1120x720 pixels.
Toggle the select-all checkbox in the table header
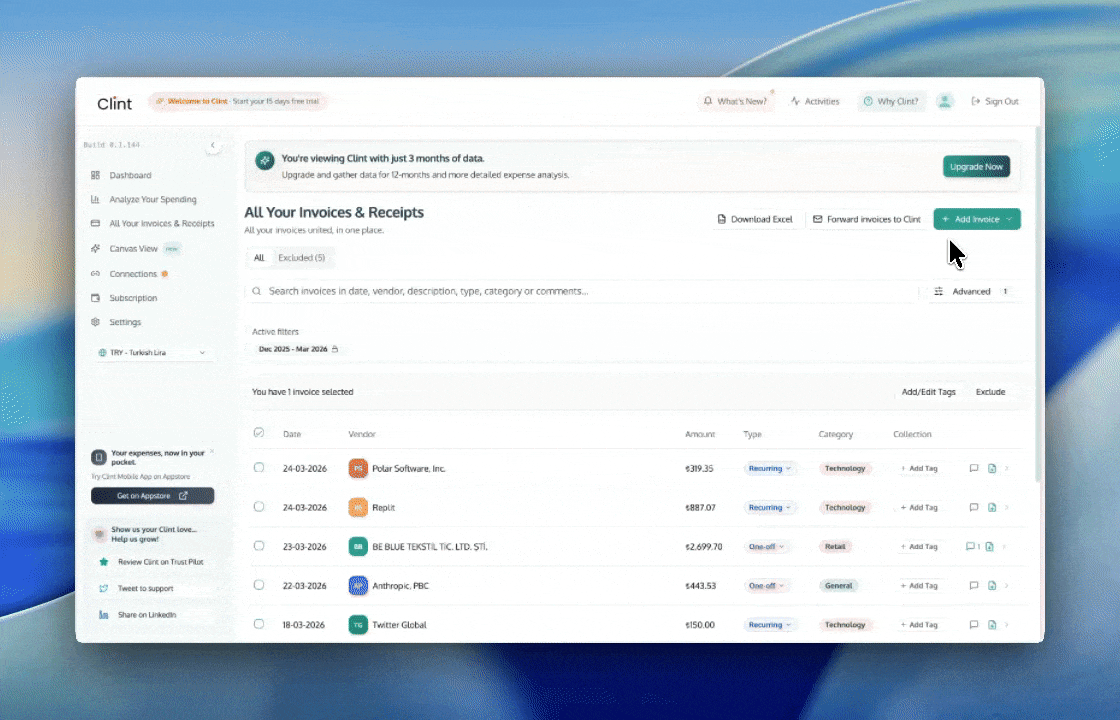[x=259, y=433]
